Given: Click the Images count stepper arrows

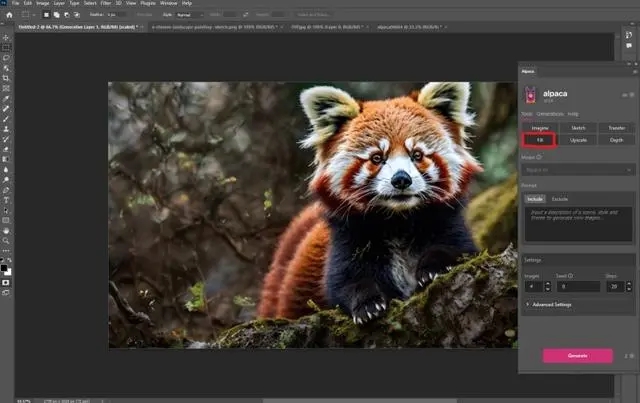Looking at the screenshot, I should 548,287.
